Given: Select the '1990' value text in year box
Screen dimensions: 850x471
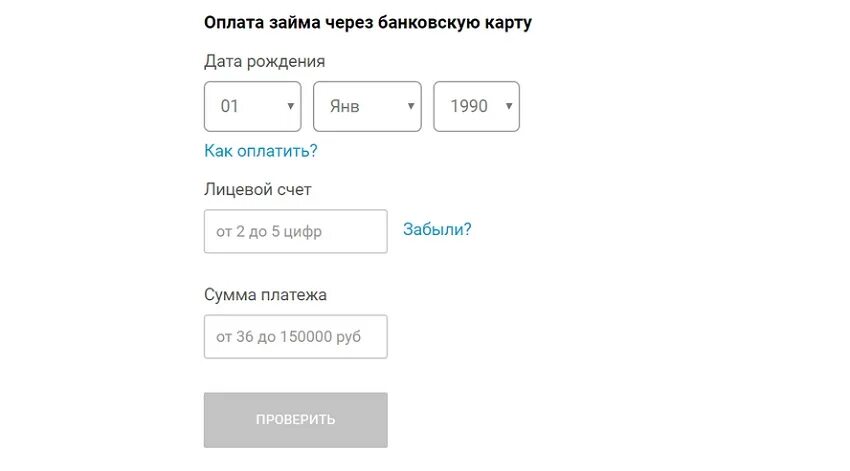Looking at the screenshot, I should click(469, 106).
